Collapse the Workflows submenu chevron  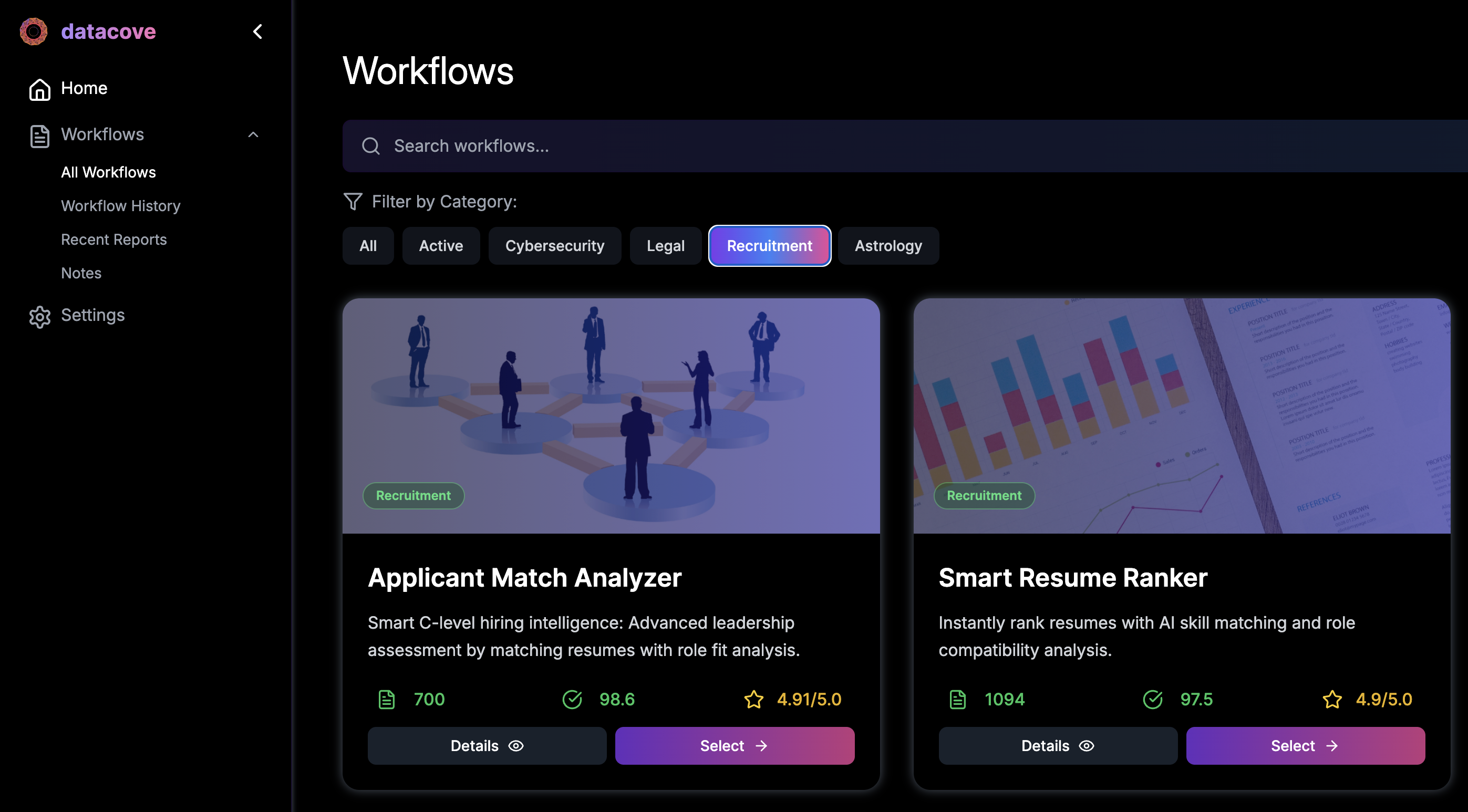253,134
